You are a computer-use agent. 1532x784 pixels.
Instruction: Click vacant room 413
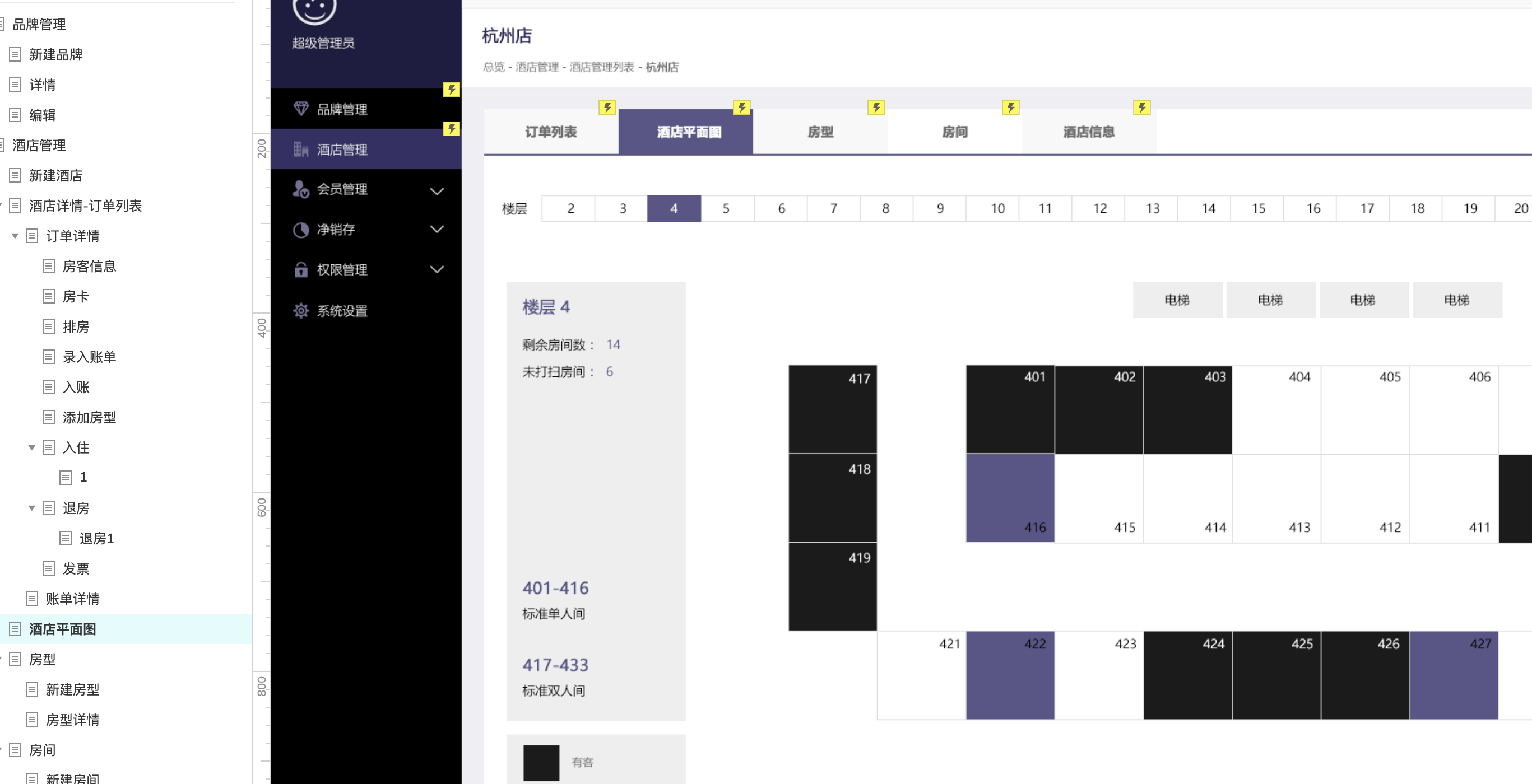click(x=1277, y=498)
